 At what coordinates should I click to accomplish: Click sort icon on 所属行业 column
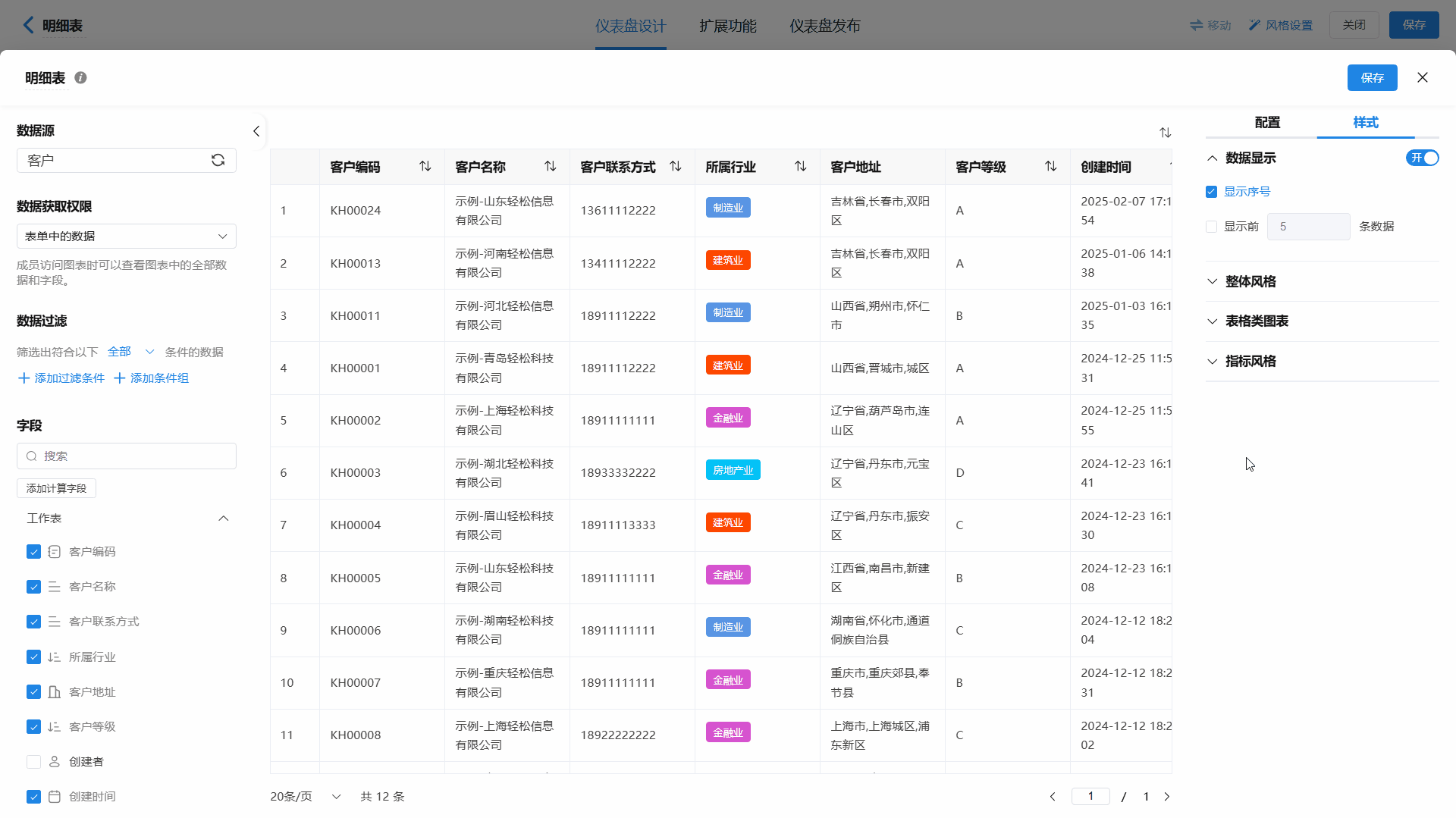[x=801, y=166]
